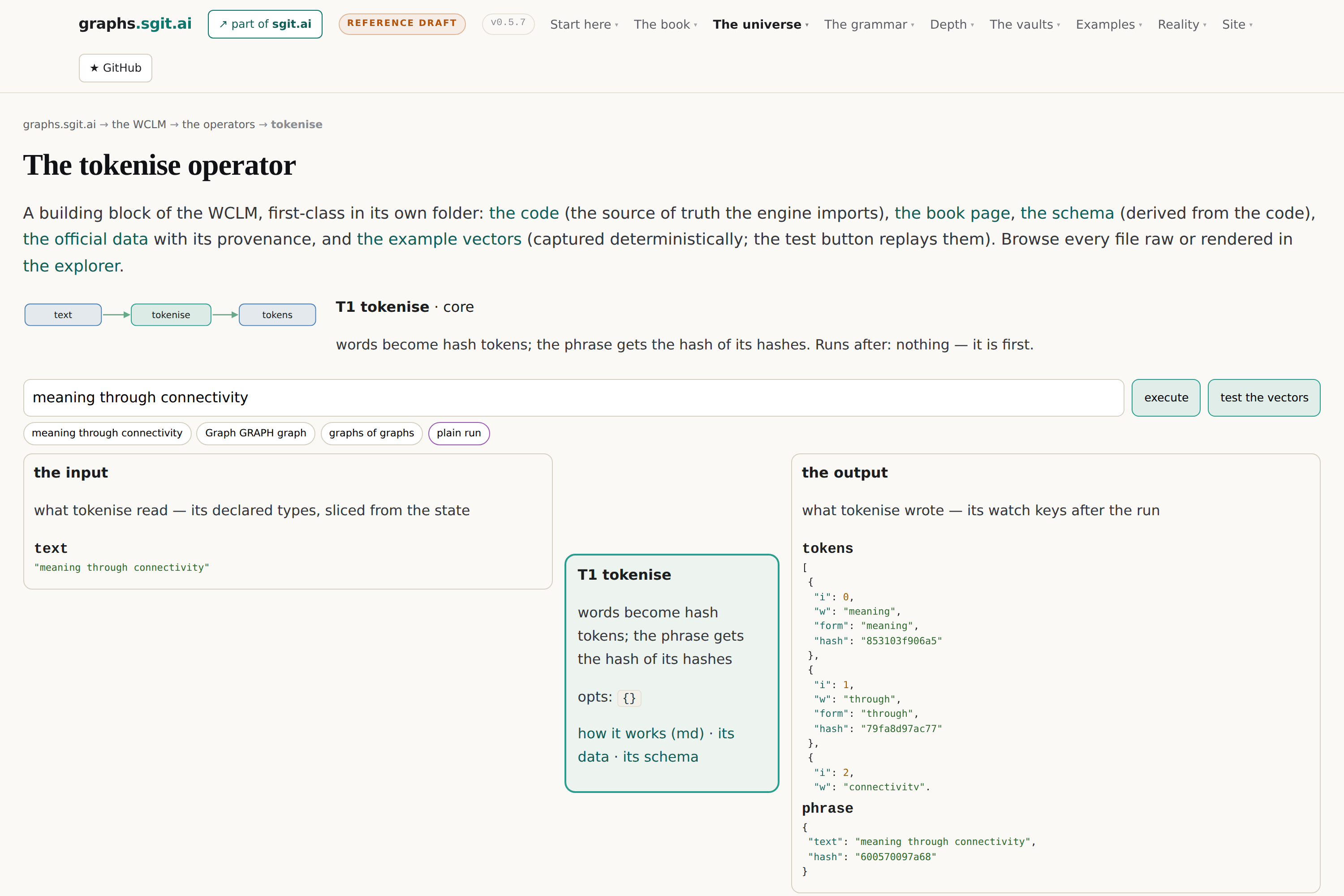Go to 'the WCLM' breadcrumb

tap(139, 125)
